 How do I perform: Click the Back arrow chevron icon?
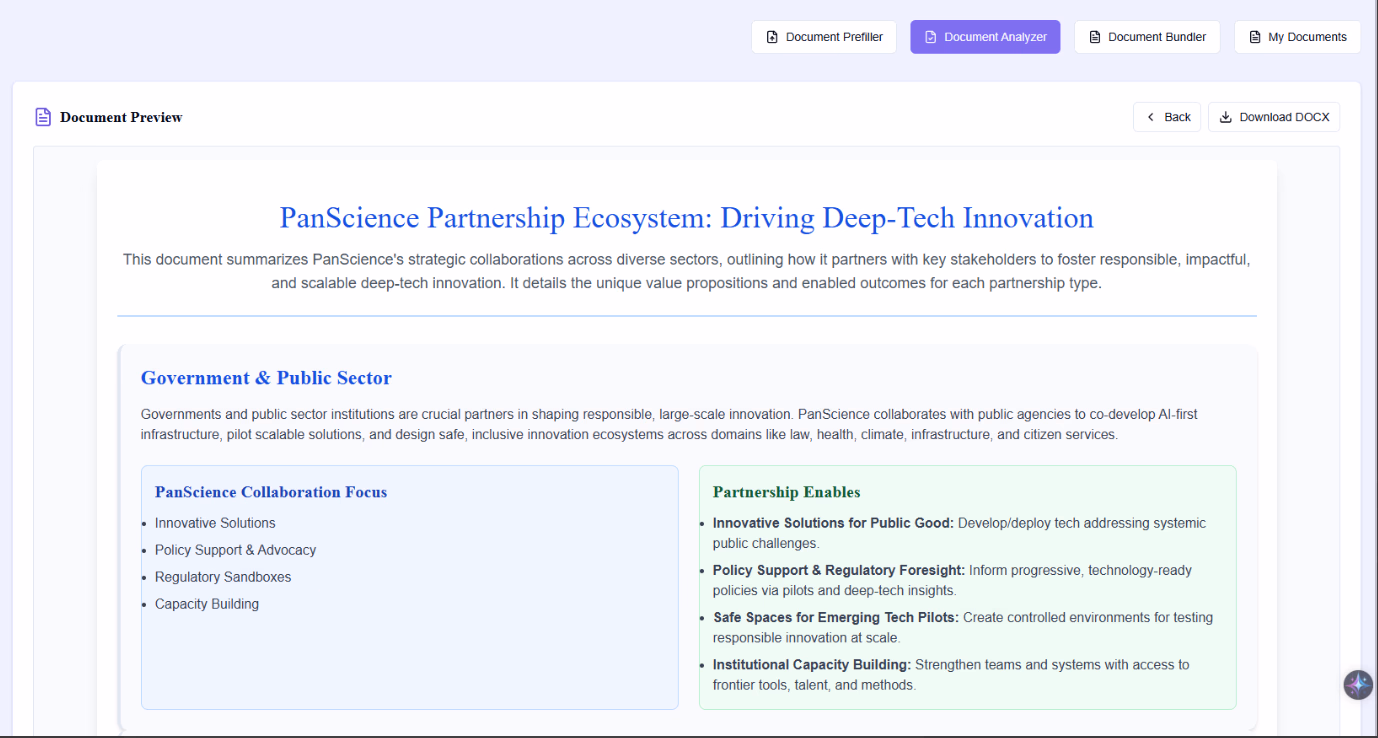(1151, 117)
